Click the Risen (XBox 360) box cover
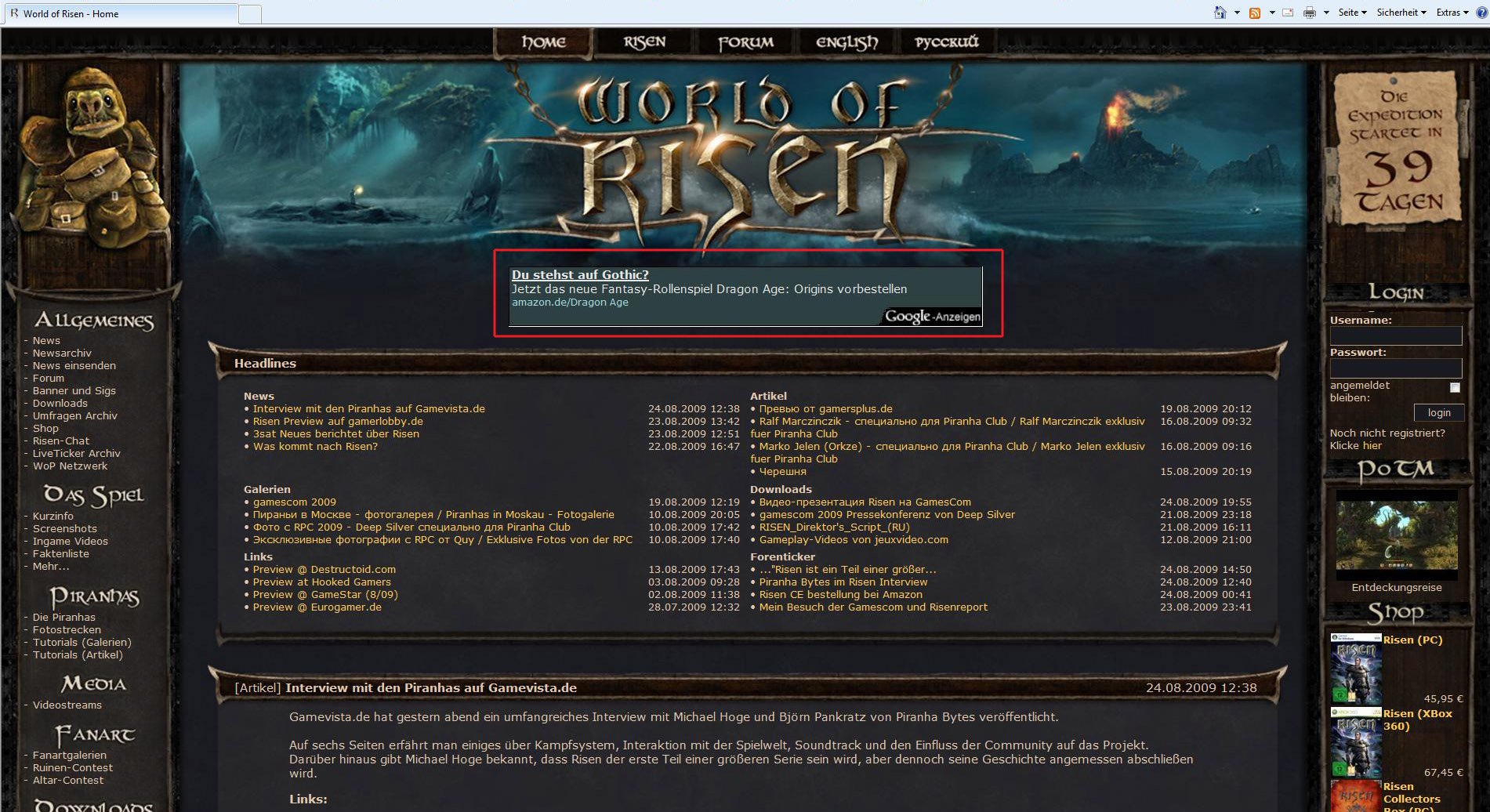Screen dimensions: 1490x812 [1356, 743]
